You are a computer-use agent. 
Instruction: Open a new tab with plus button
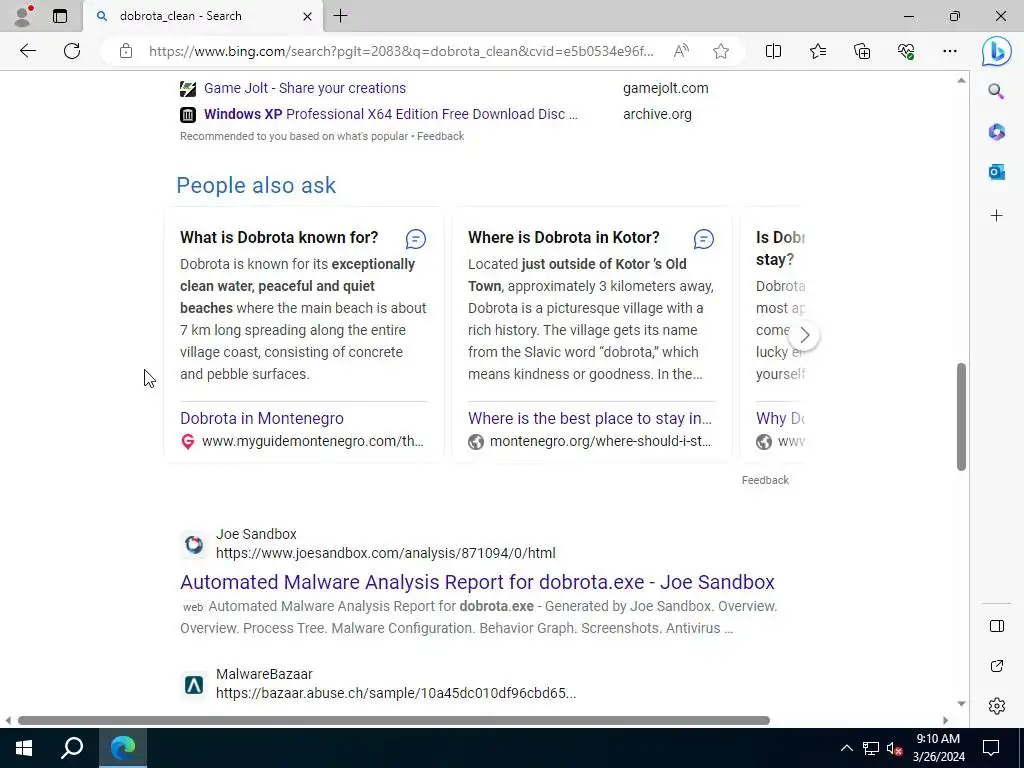click(340, 16)
